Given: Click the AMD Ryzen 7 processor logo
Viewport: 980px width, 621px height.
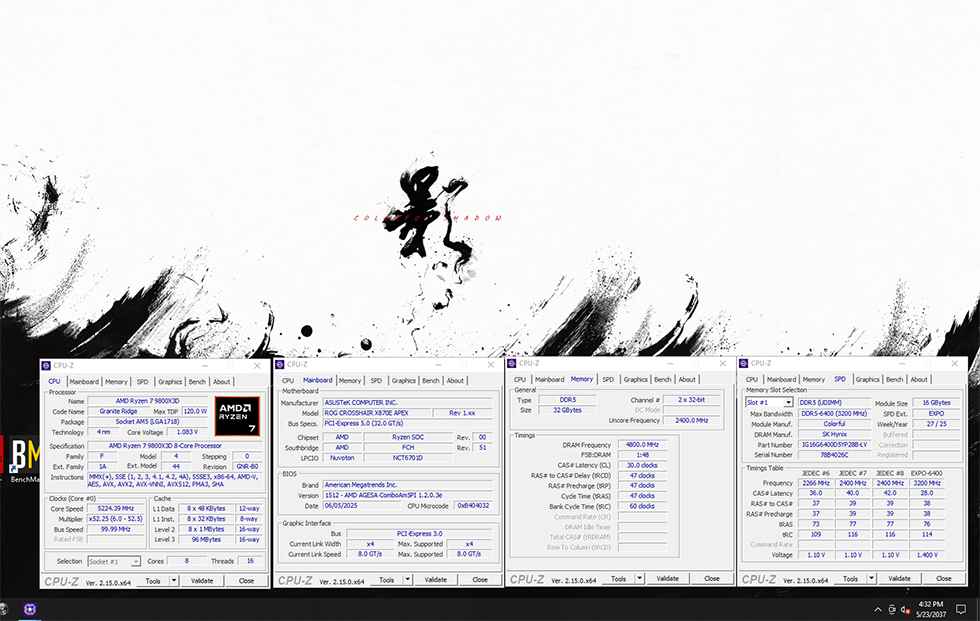Looking at the screenshot, I should pos(237,416).
